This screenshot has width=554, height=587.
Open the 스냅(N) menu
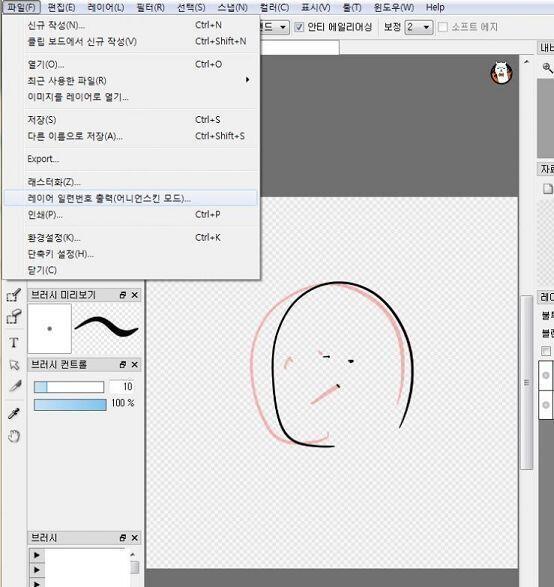point(232,7)
